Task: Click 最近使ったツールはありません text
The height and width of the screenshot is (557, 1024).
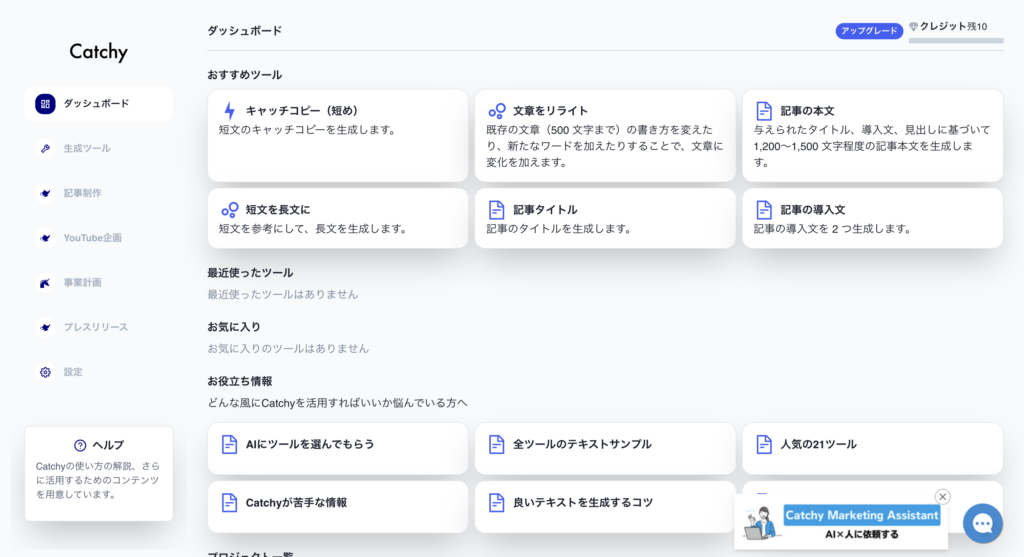Action: click(283, 294)
